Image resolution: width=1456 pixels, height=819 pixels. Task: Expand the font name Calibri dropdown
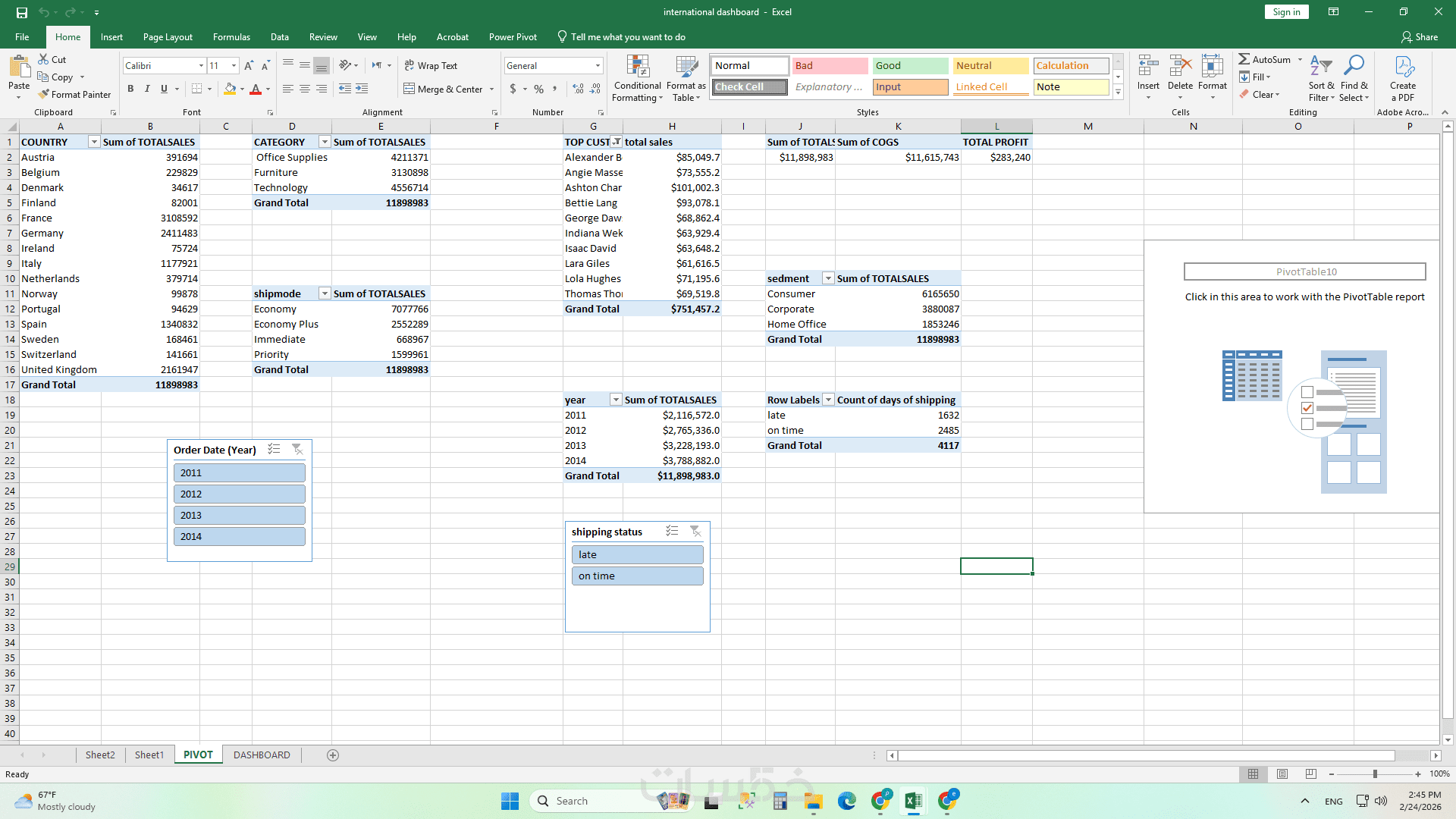click(x=201, y=66)
